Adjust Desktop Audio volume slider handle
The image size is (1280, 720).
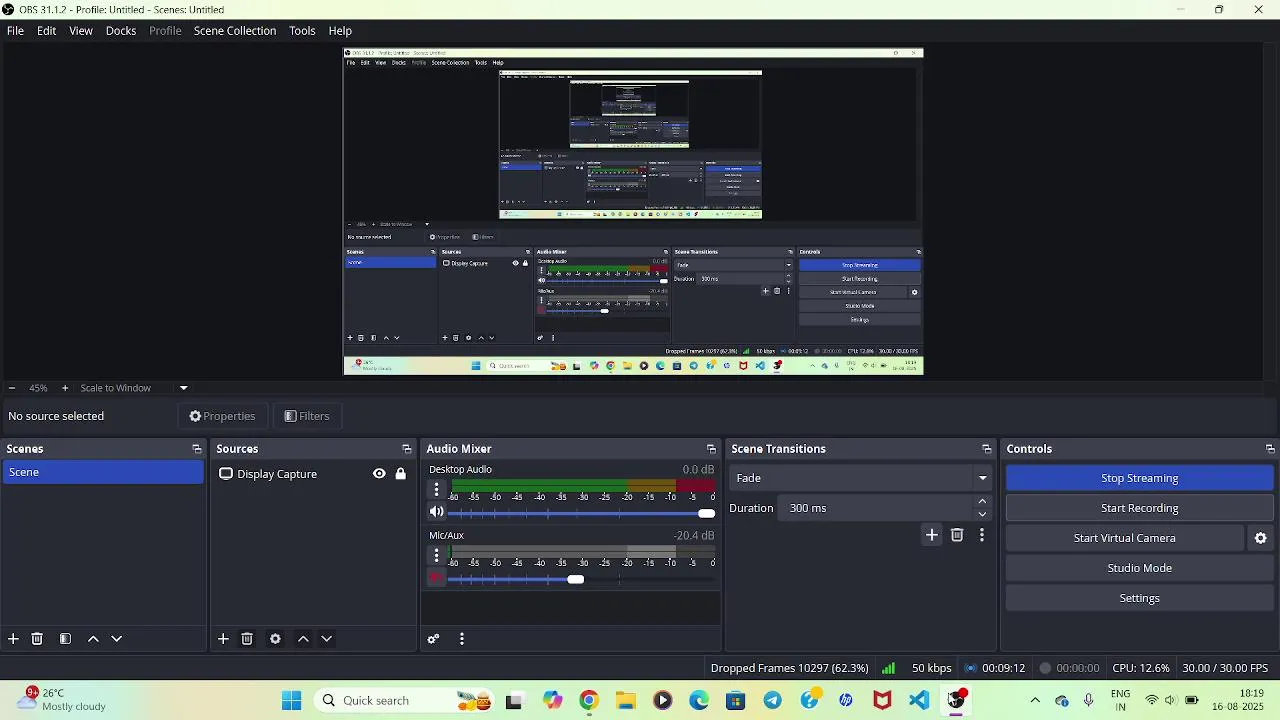[706, 513]
